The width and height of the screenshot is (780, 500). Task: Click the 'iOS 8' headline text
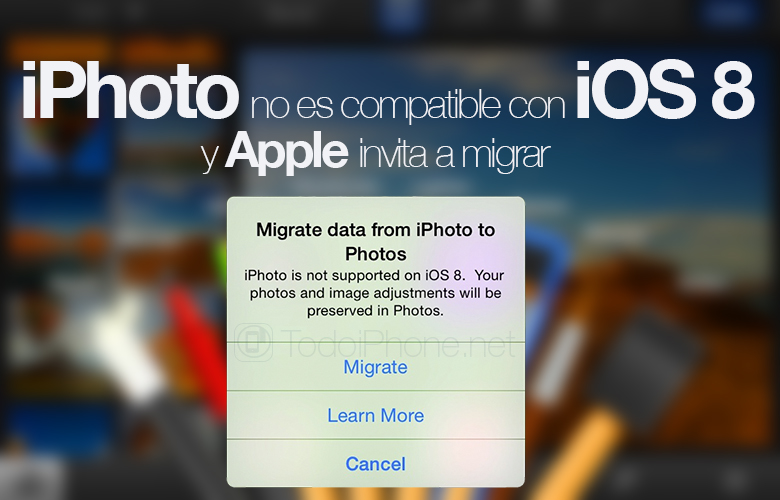click(665, 91)
